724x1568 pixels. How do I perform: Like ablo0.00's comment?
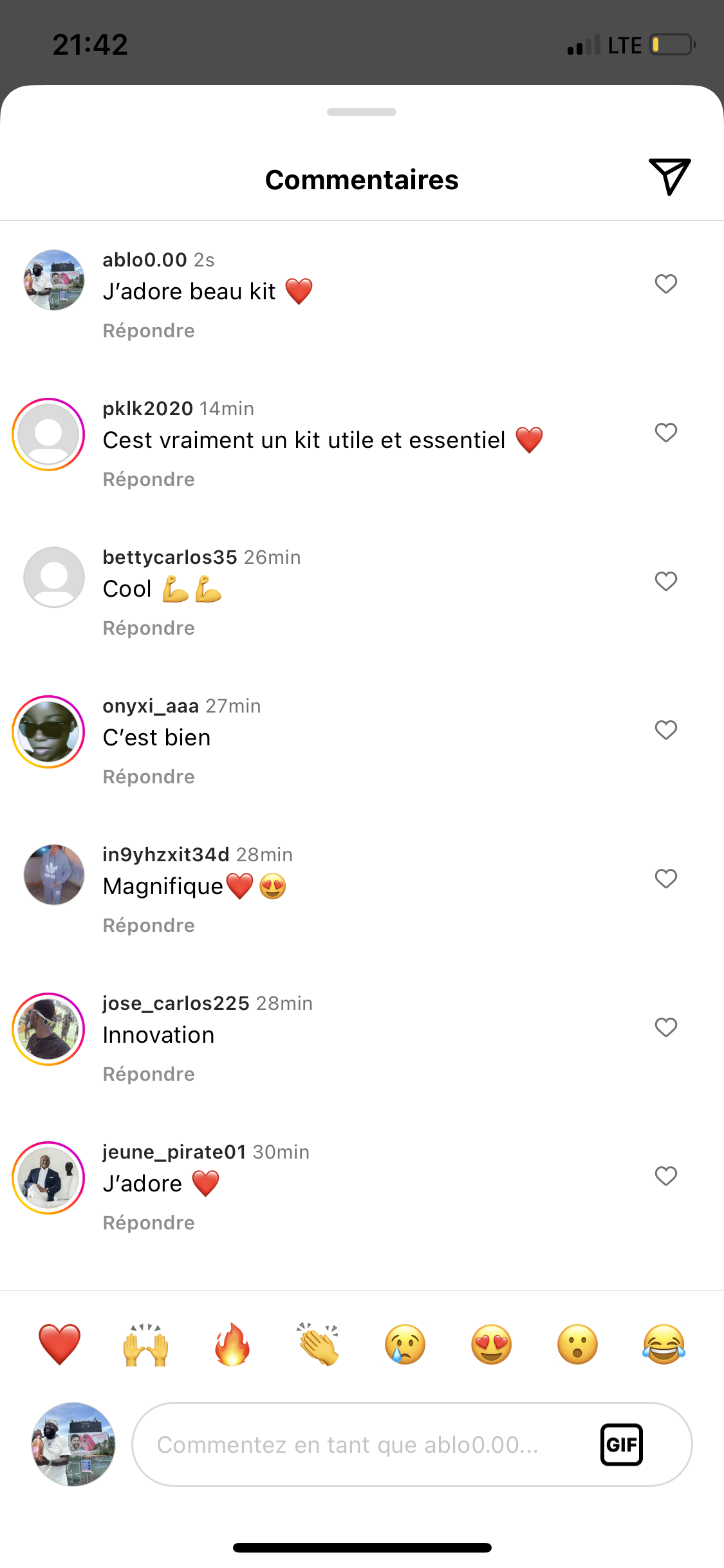pyautogui.click(x=665, y=284)
